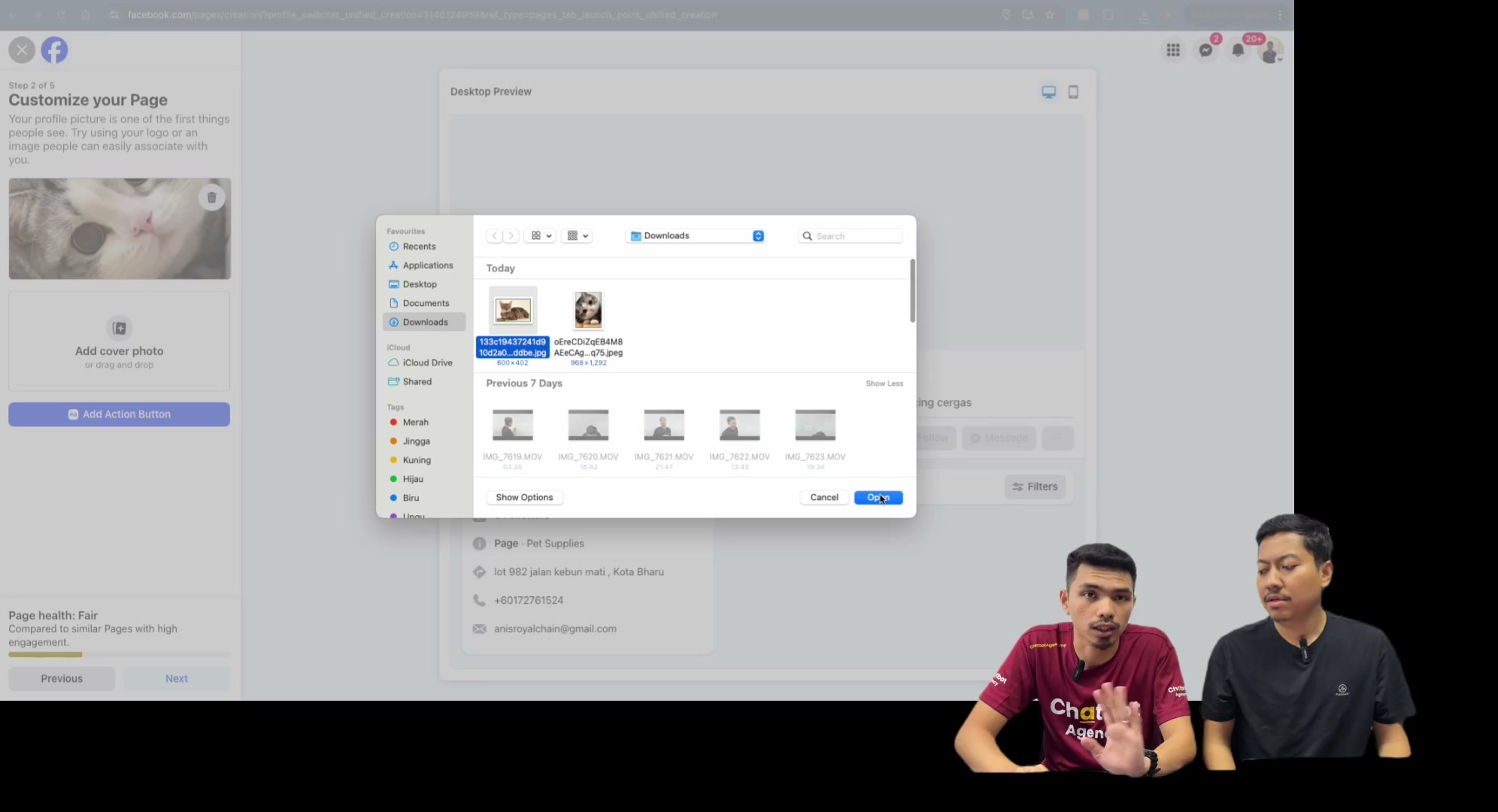Viewport: 1498px width, 812px height.
Task: Click the Search field in file dialog
Action: [x=850, y=236]
